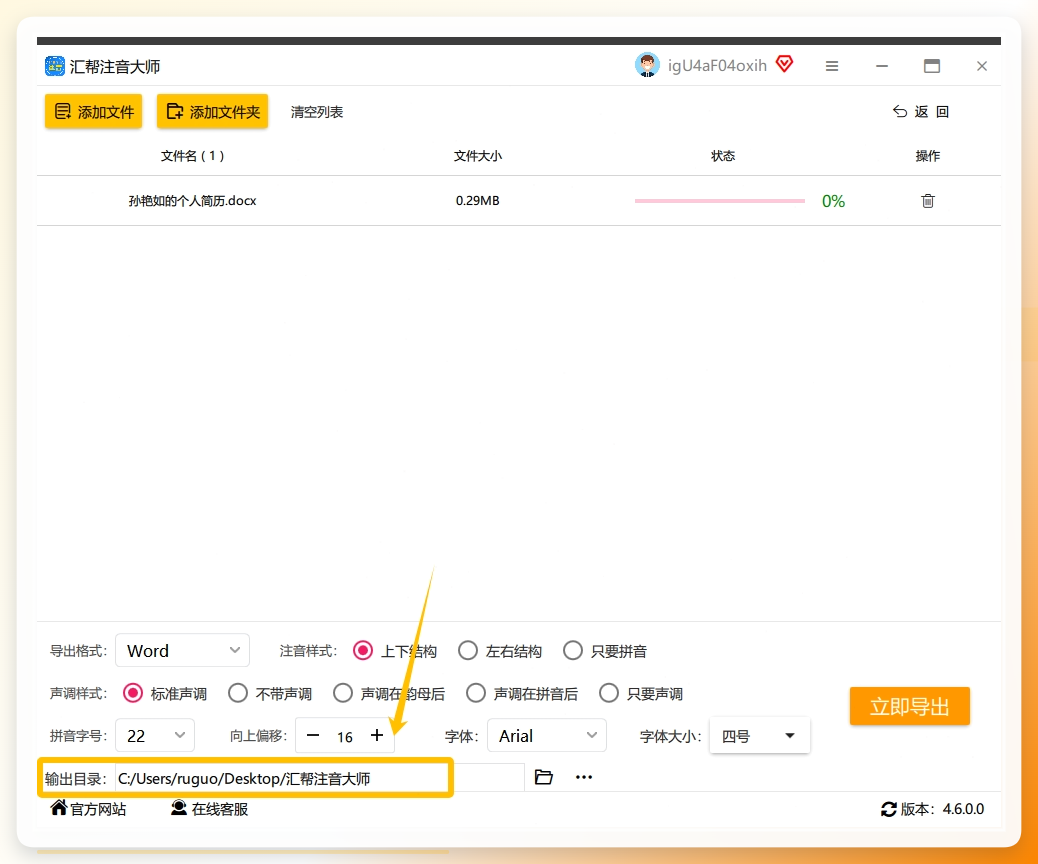Viewport: 1038px width, 864px height.
Task: Click the pink progress bar
Action: [x=720, y=201]
